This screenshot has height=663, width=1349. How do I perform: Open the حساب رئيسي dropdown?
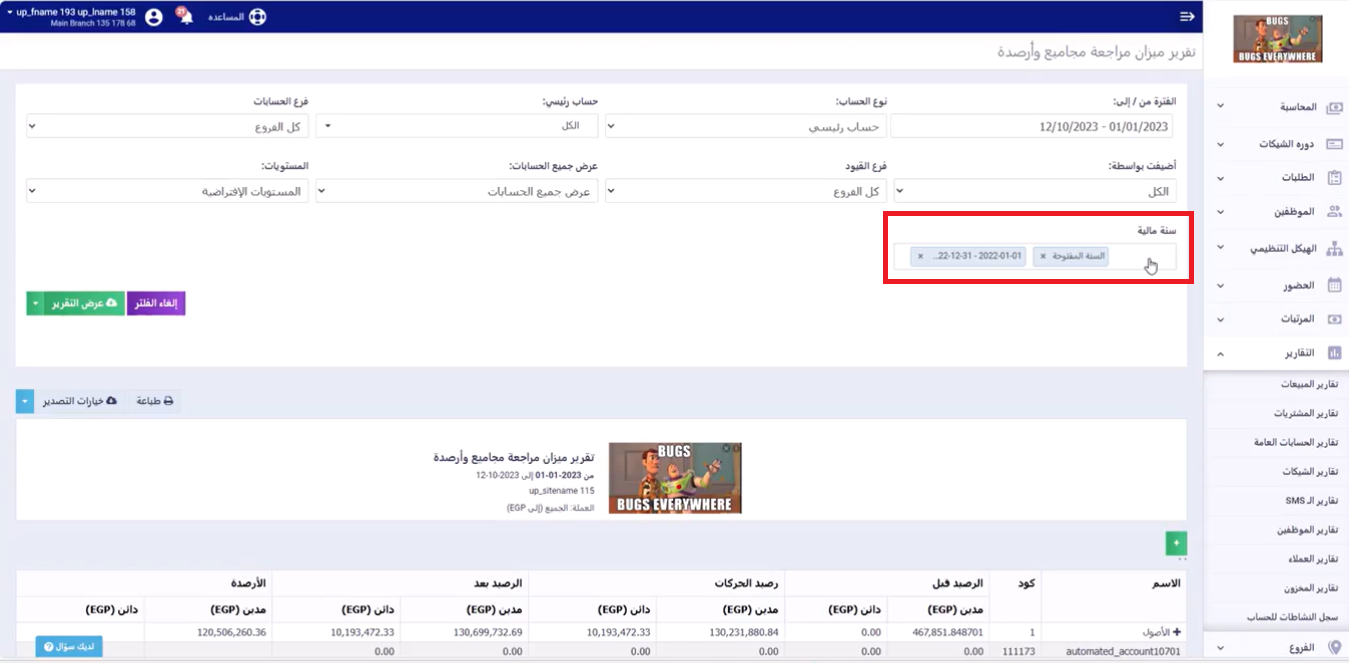pyautogui.click(x=457, y=126)
